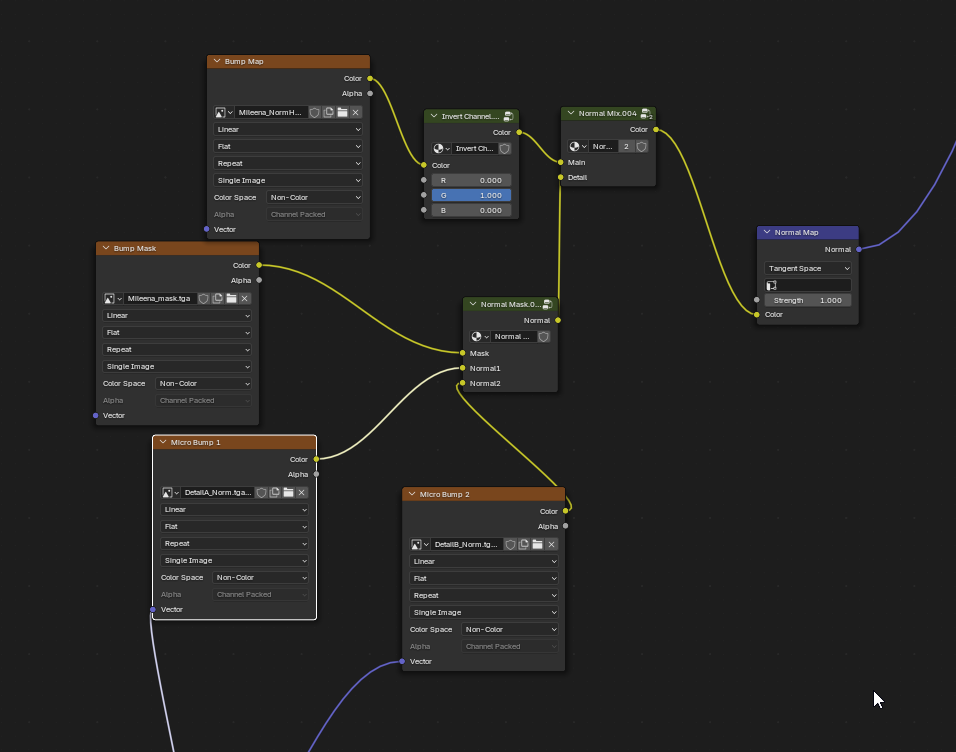Collapse the Micro Bump 1 node
This screenshot has height=752, width=956.
click(x=163, y=442)
